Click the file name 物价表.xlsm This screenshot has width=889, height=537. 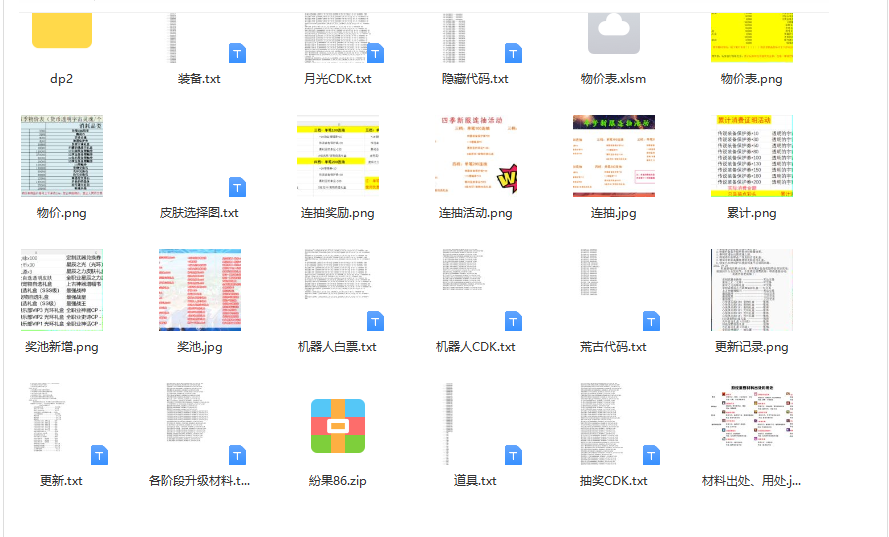(x=613, y=79)
